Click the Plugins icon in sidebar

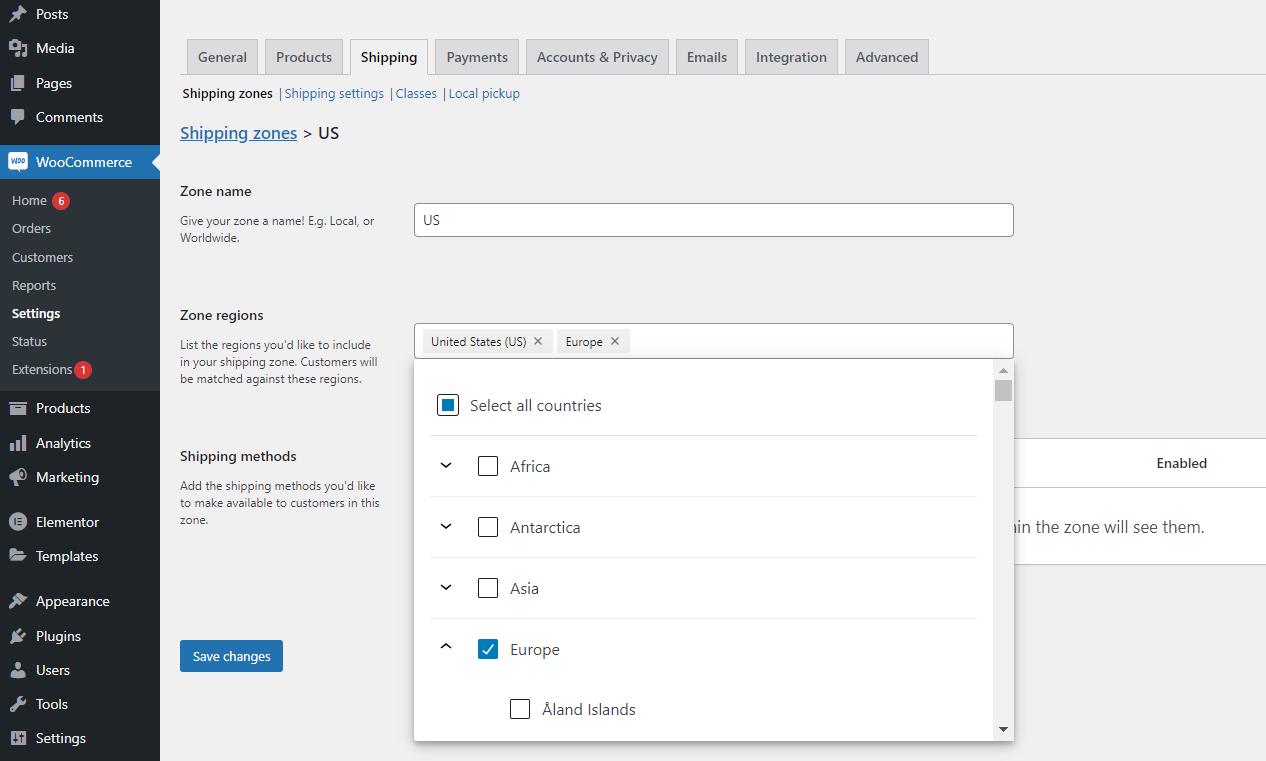(20, 636)
